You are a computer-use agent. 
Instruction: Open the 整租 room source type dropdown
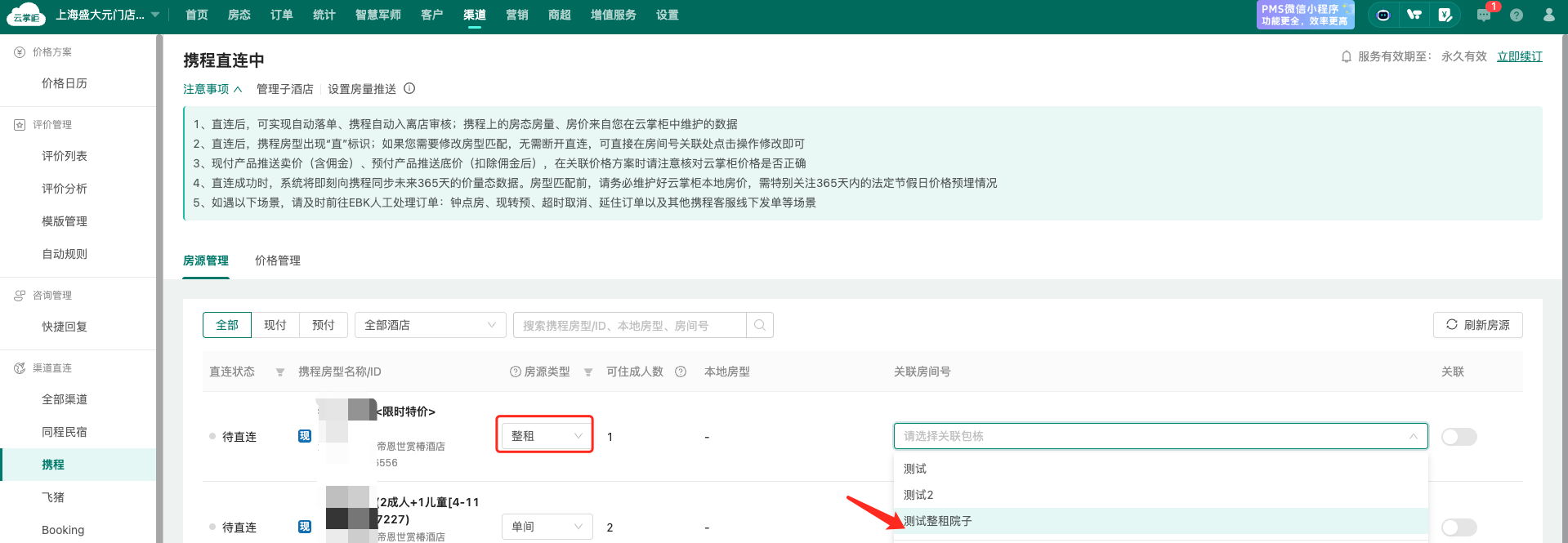pos(546,436)
